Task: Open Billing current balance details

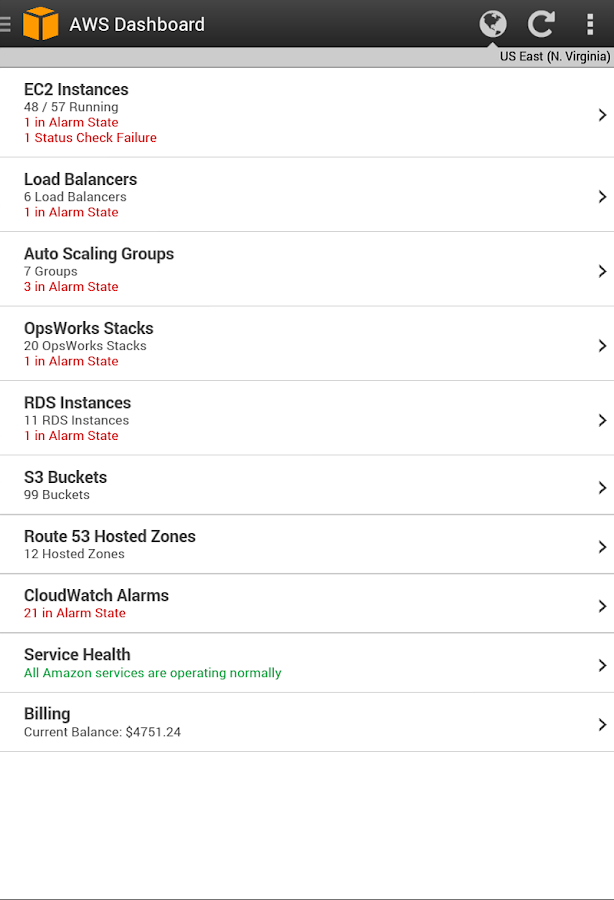Action: (102, 722)
